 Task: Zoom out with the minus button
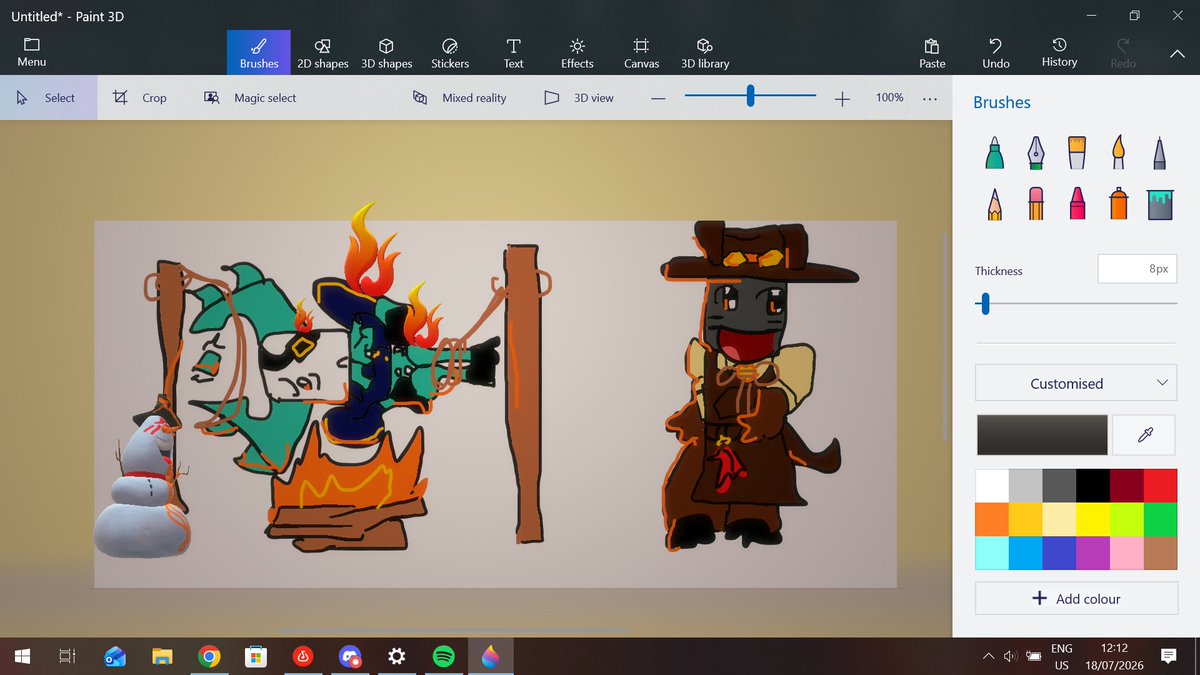point(658,98)
